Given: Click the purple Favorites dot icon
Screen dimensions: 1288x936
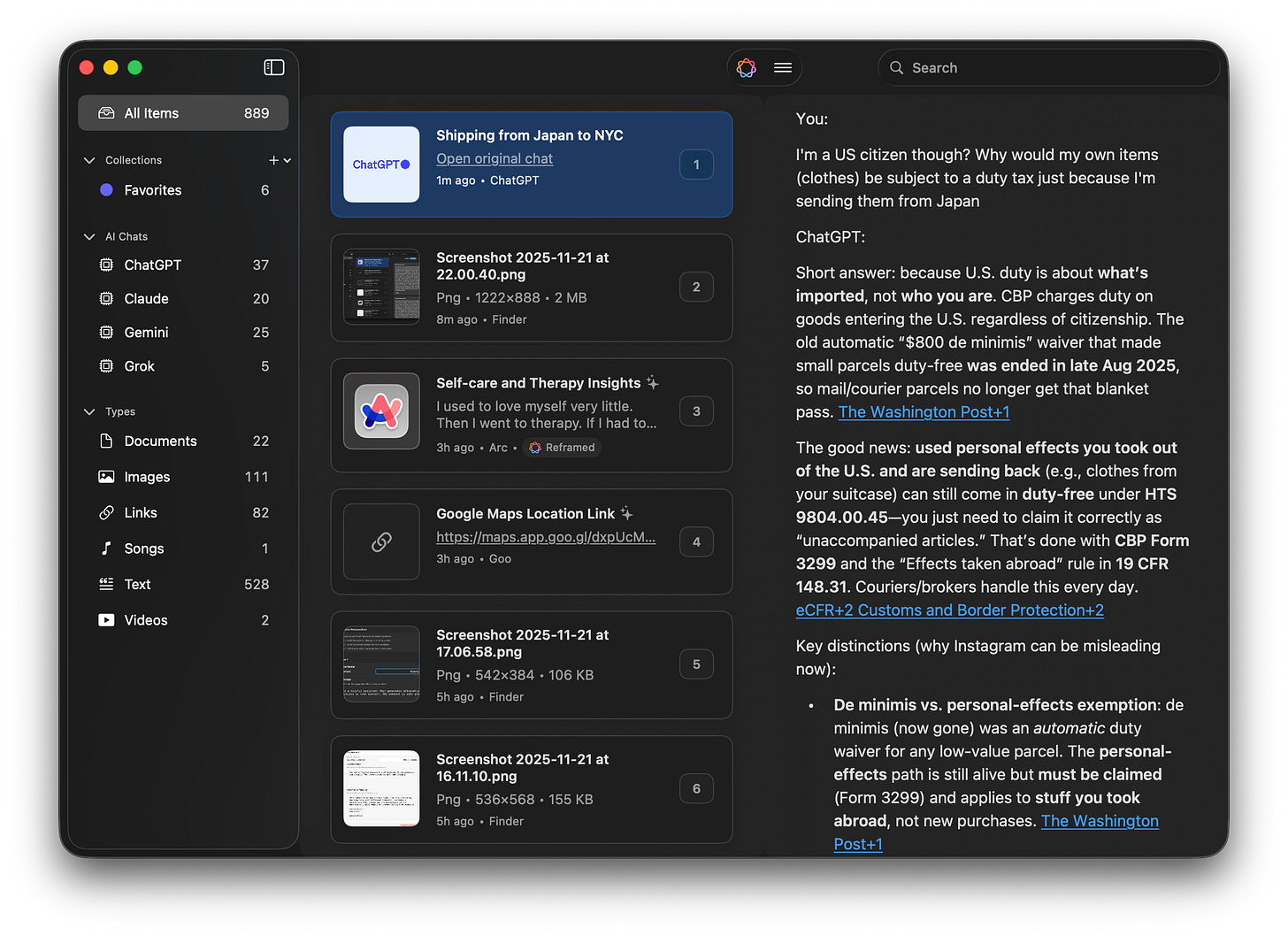Looking at the screenshot, I should tap(106, 189).
